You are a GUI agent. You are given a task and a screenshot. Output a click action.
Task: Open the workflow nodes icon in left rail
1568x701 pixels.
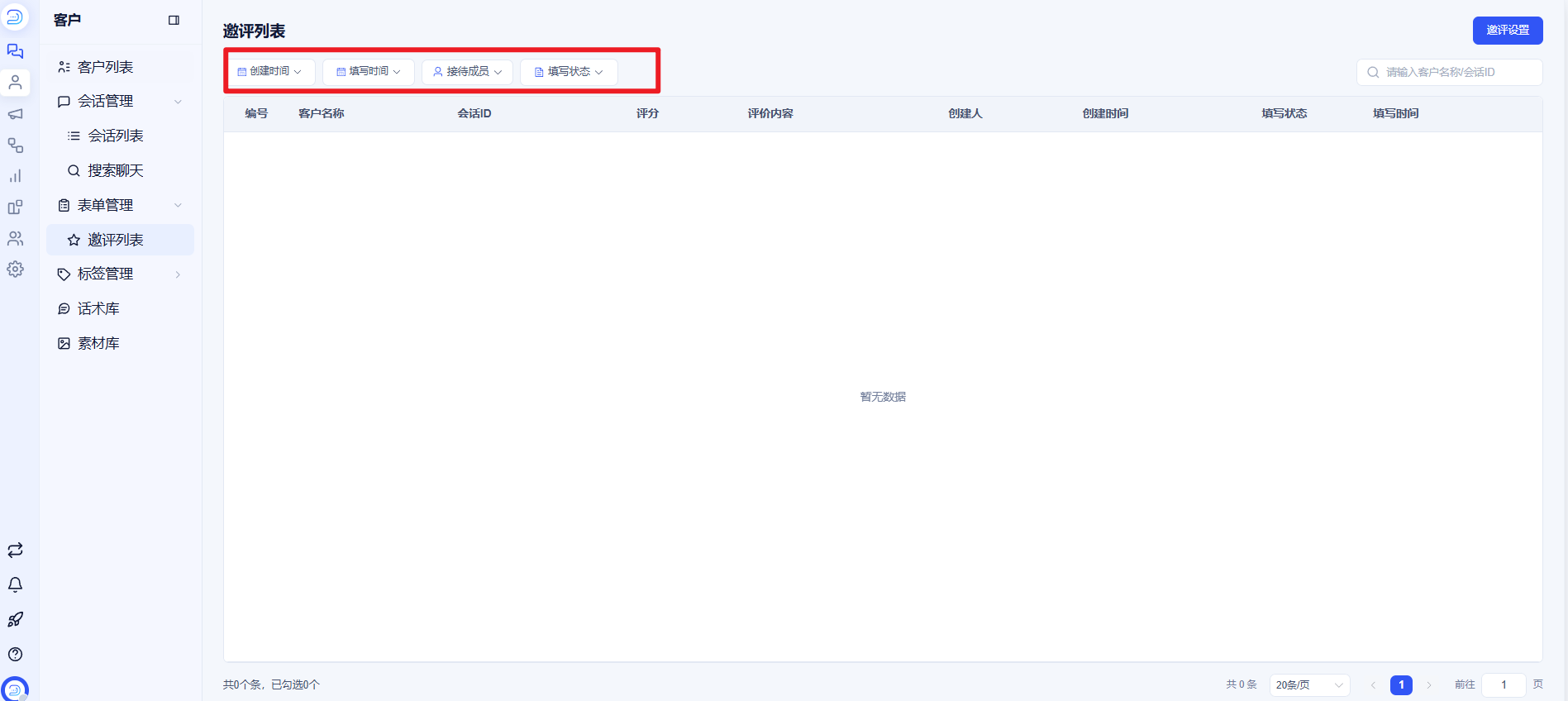click(15, 145)
